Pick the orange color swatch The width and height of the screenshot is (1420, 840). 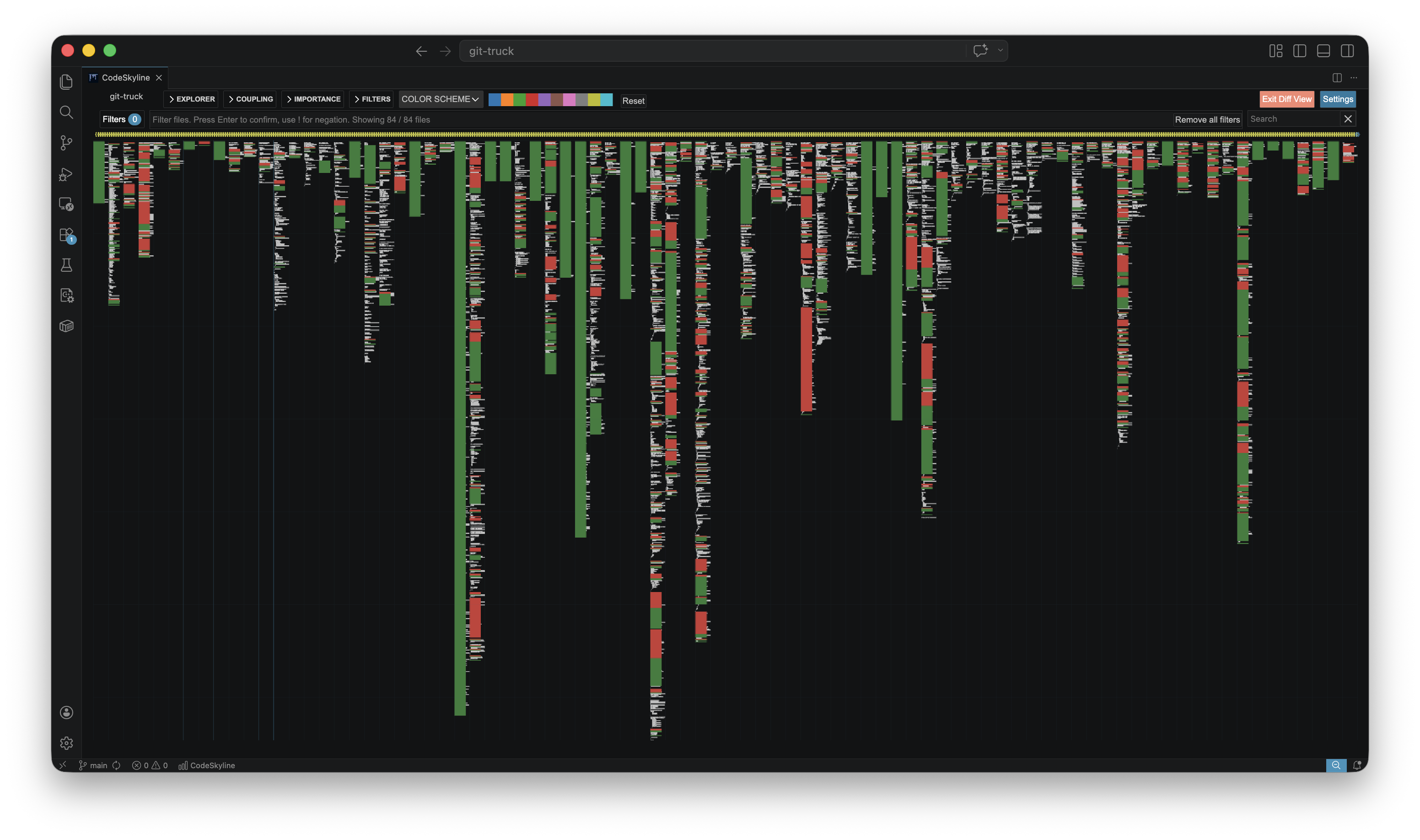507,100
